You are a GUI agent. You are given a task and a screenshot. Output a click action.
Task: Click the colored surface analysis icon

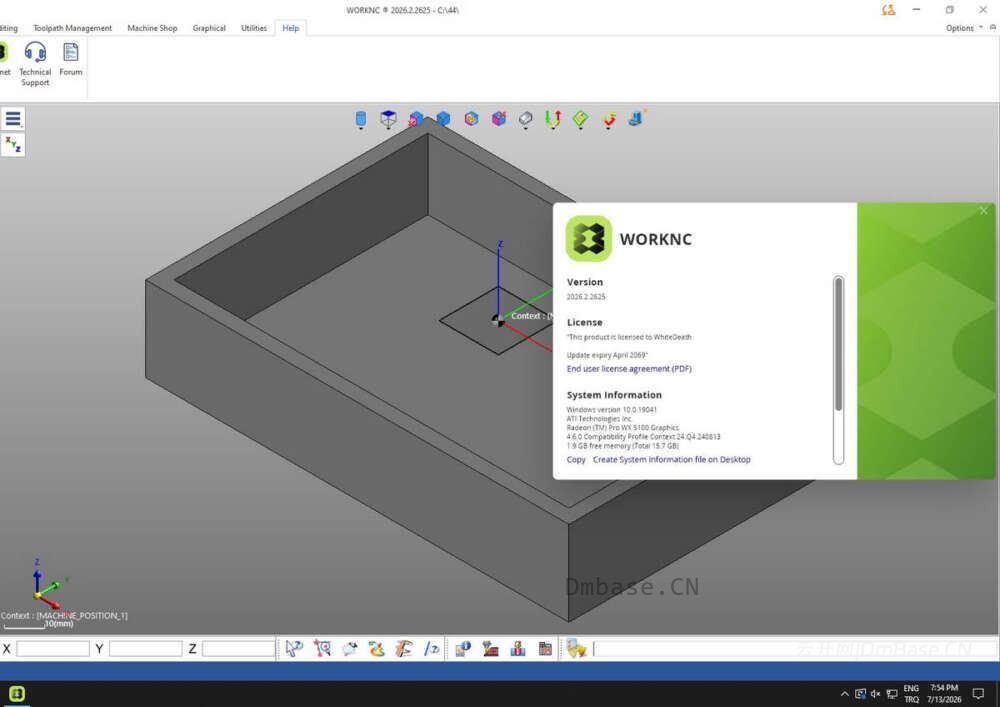[x=377, y=649]
